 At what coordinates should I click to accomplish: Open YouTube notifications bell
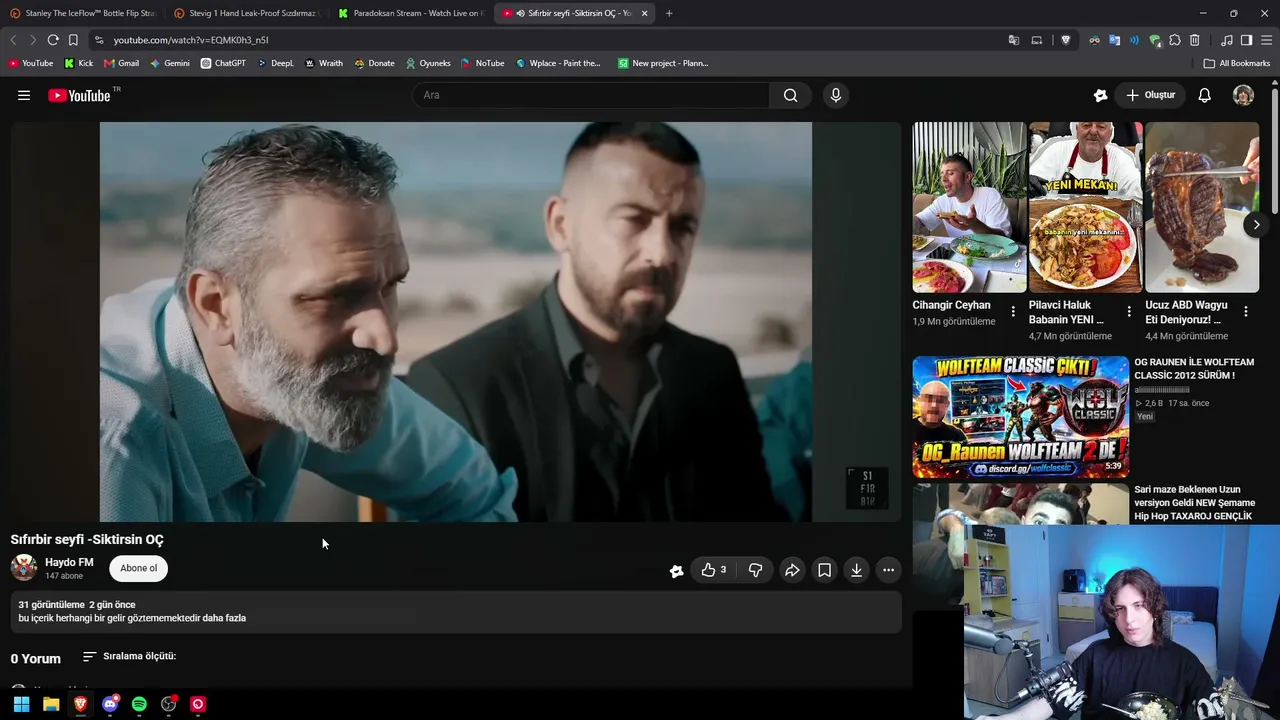1205,95
